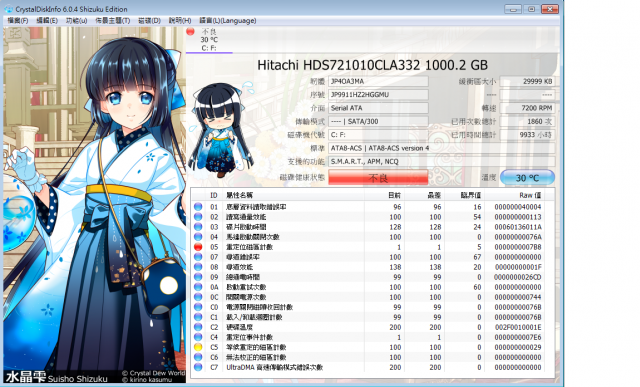This screenshot has width=640, height=387.
Task: Click the Hitachi HDS721010CLA332 model title
Action: pos(372,65)
